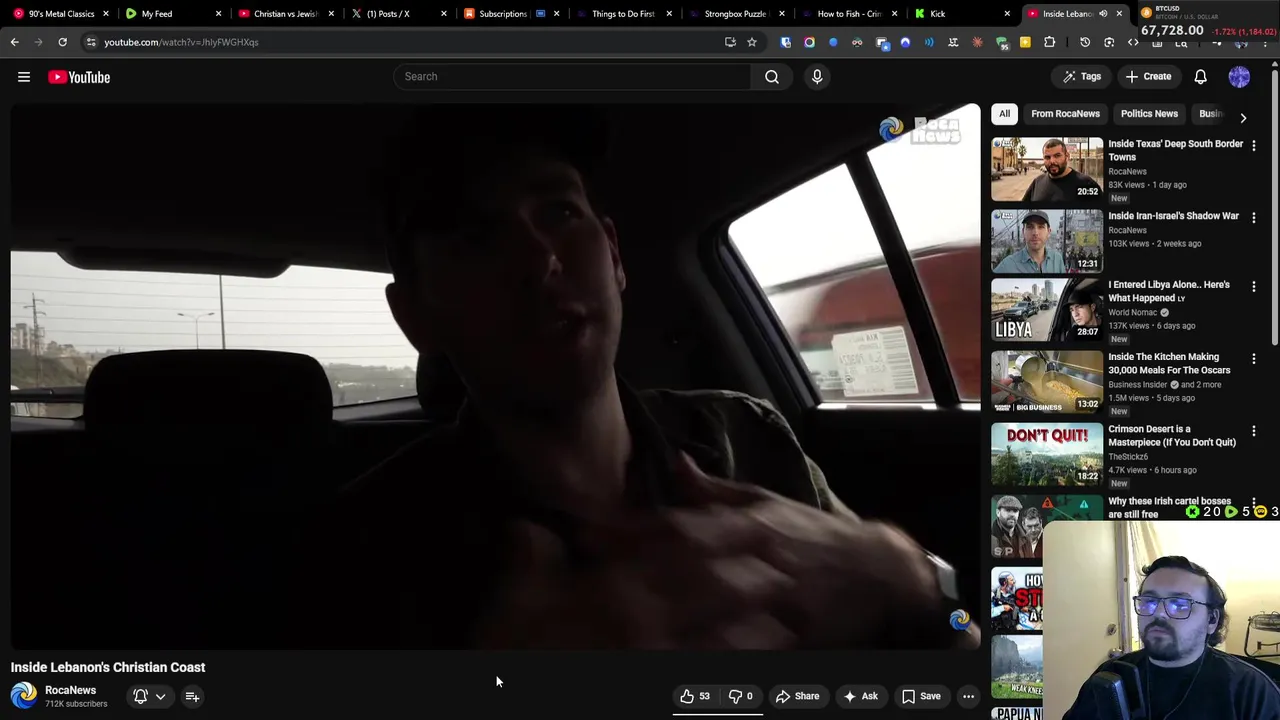Open the I Entered Libya Alone video title

click(x=1169, y=291)
